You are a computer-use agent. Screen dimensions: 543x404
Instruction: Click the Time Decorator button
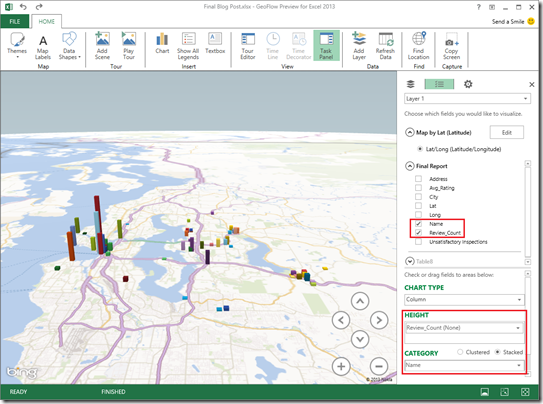(299, 46)
